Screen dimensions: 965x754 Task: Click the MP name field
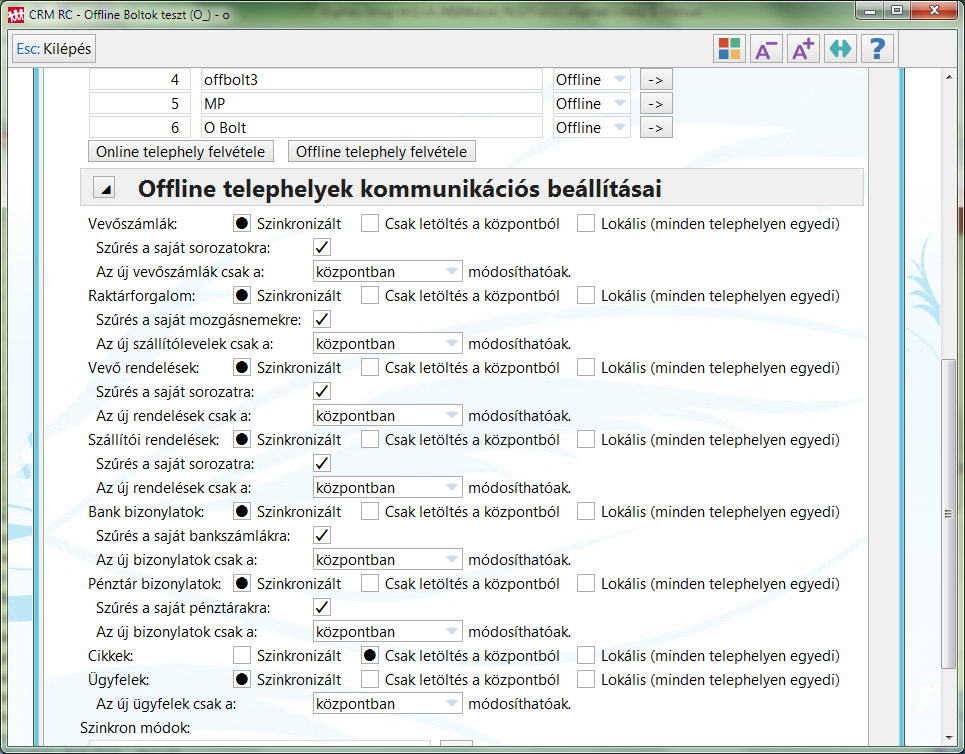[372, 104]
